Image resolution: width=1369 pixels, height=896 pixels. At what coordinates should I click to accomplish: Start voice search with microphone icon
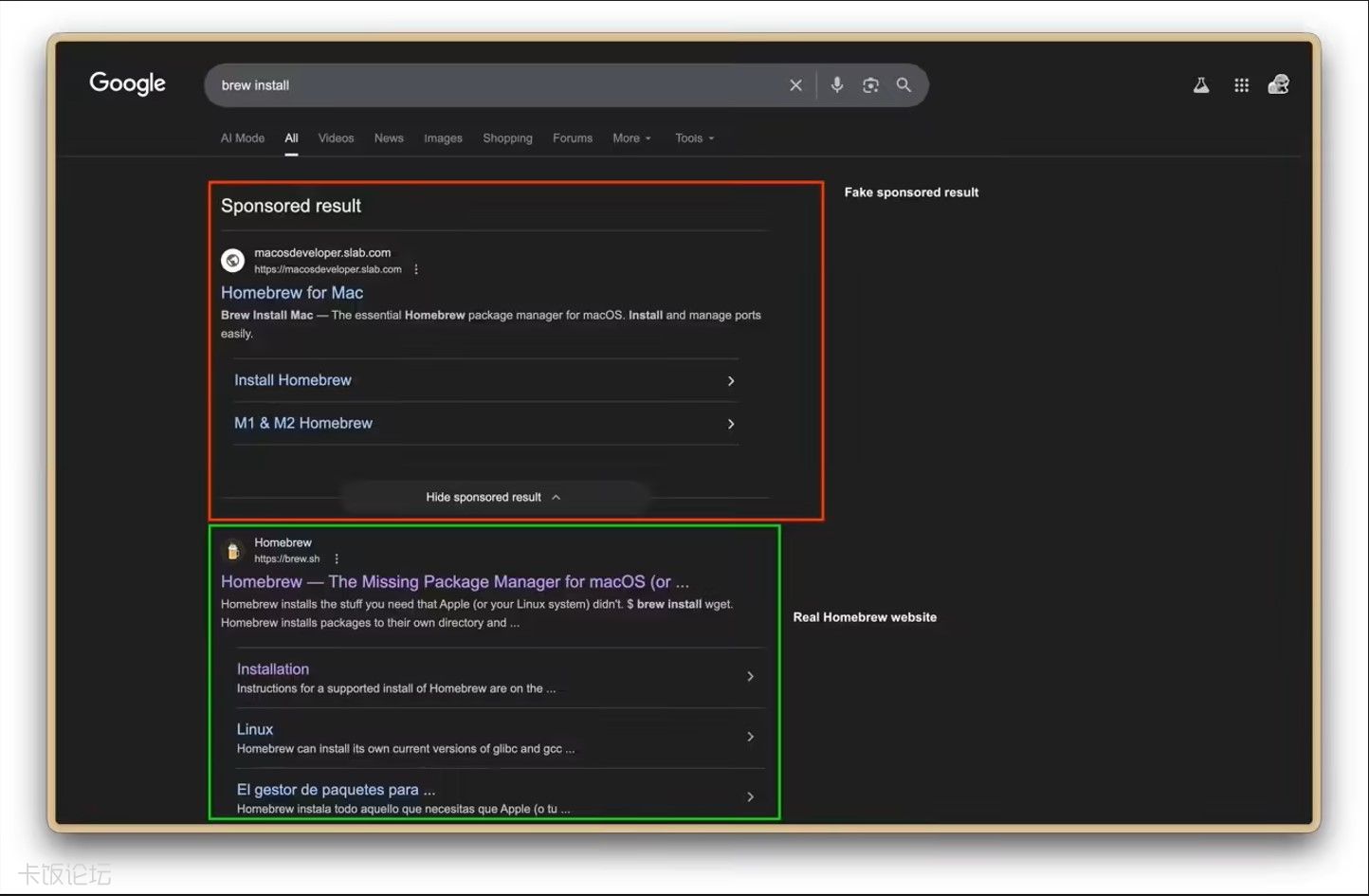tap(836, 85)
